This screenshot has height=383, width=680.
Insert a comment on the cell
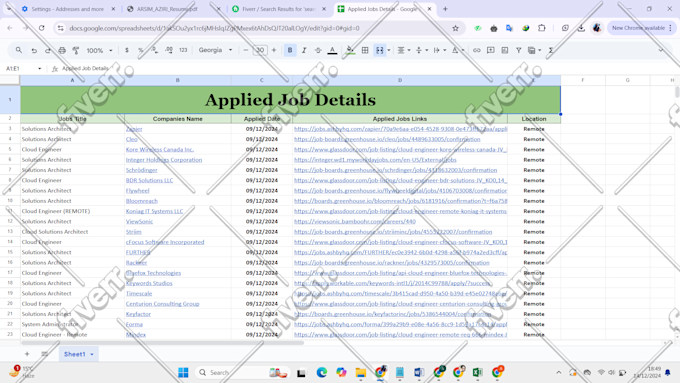point(490,50)
